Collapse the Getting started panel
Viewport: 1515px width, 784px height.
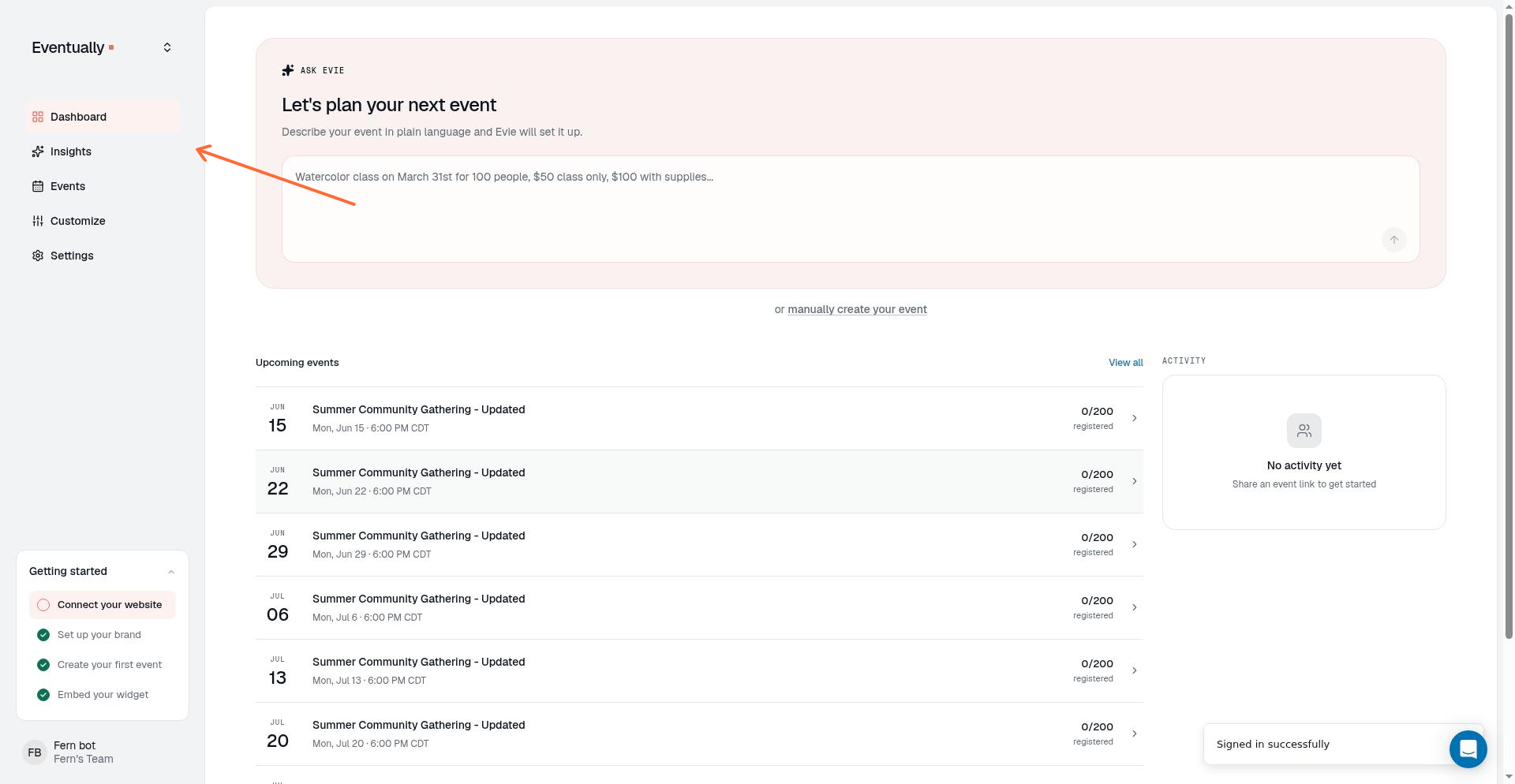(x=171, y=572)
